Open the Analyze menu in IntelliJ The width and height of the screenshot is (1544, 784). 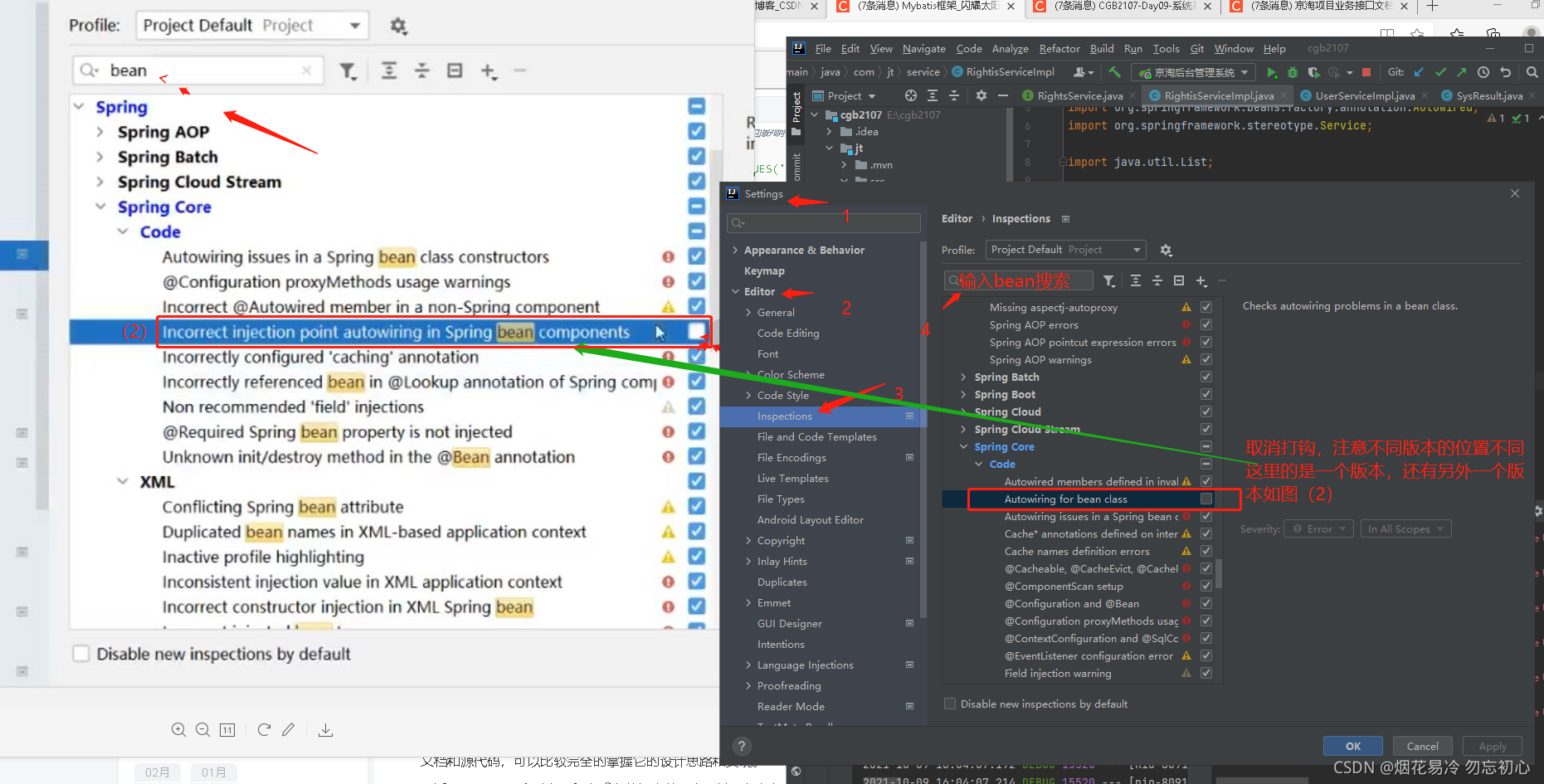(x=1010, y=48)
